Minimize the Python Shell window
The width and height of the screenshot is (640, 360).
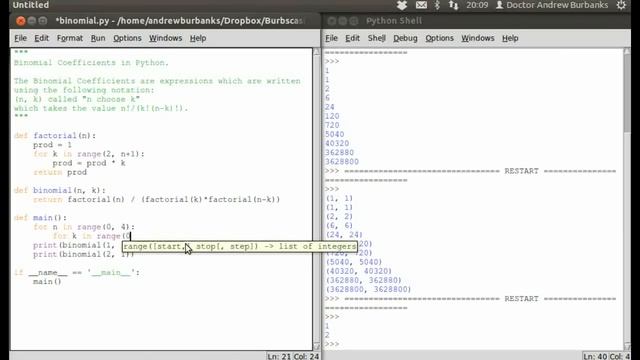[342, 20]
